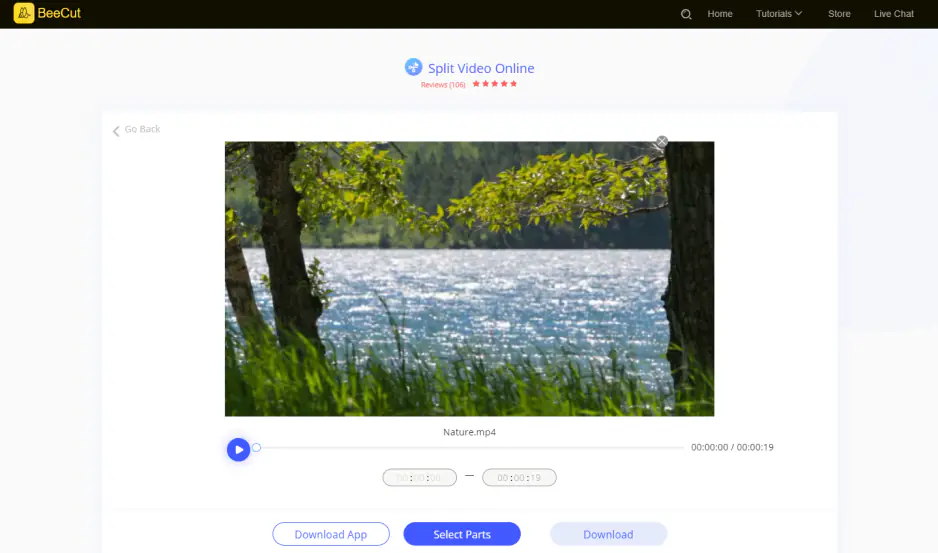Open the search magnifier icon
The width and height of the screenshot is (938, 553).
tap(686, 14)
